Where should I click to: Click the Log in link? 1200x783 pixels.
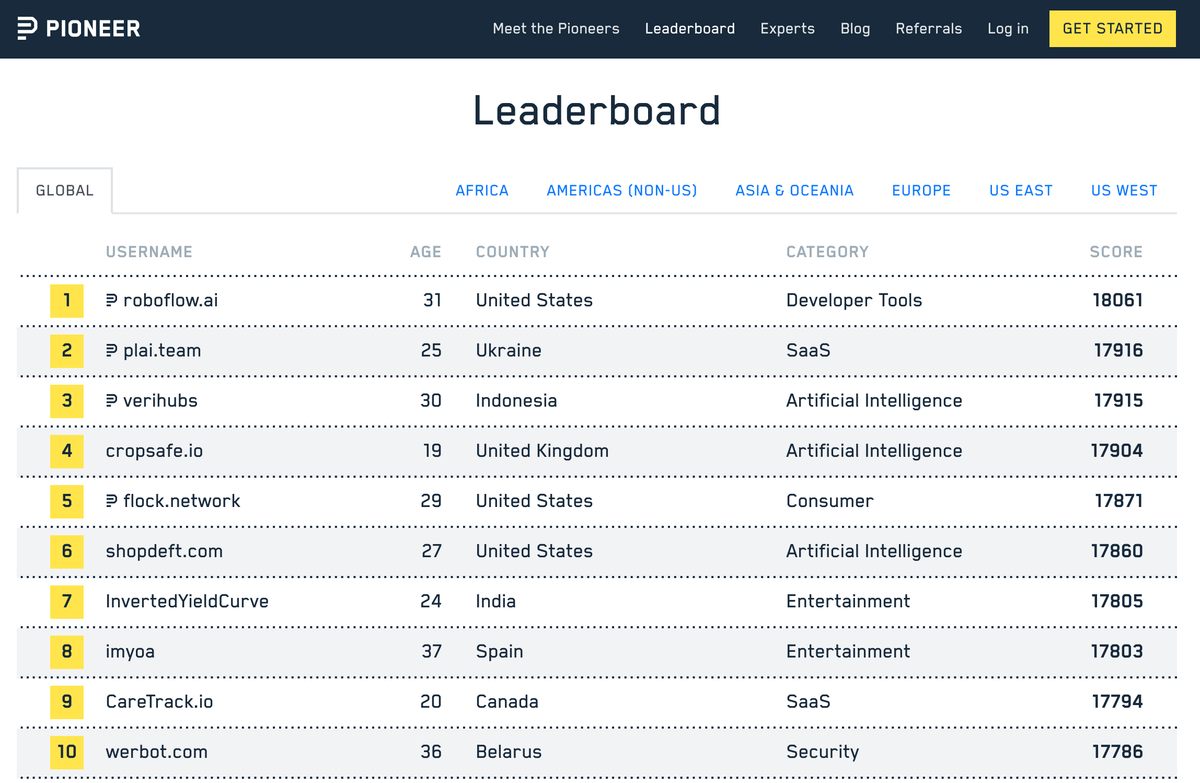(x=1008, y=28)
